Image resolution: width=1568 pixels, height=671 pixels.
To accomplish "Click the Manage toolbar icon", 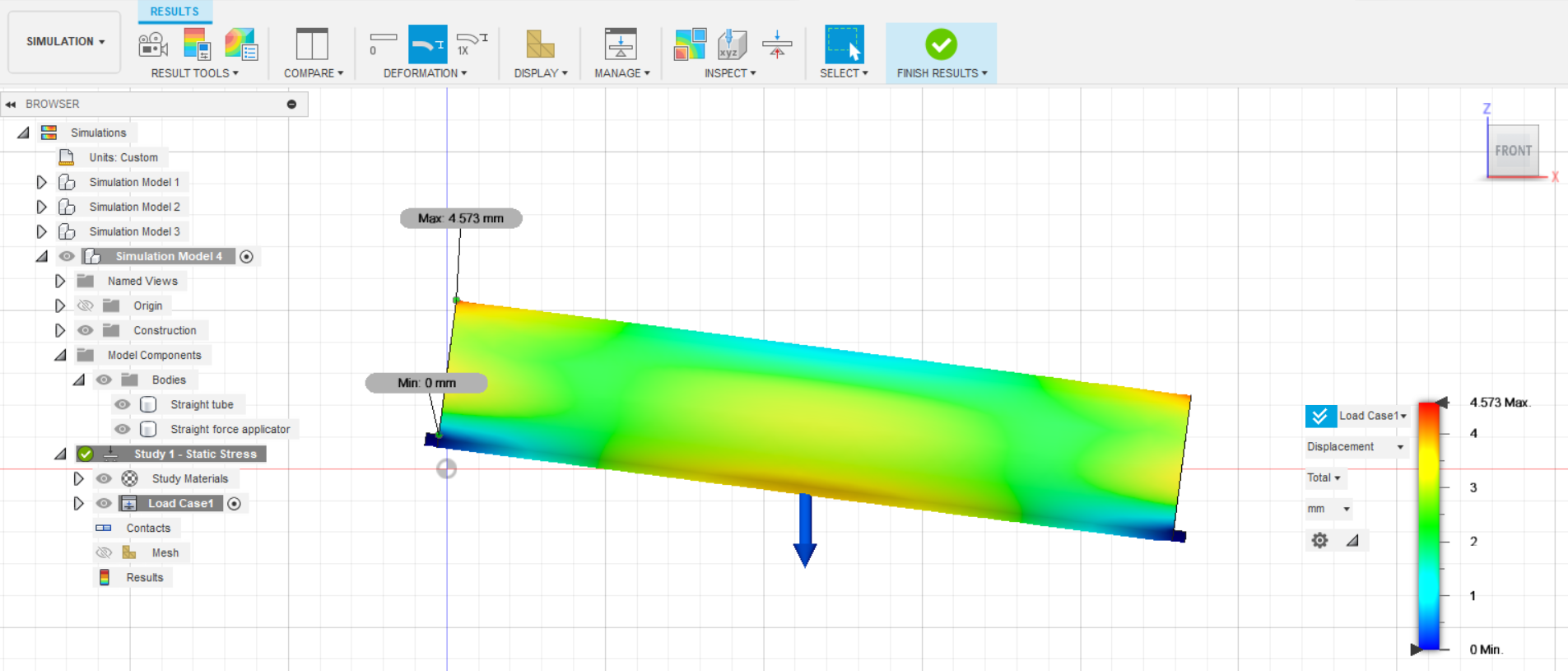I will click(621, 44).
